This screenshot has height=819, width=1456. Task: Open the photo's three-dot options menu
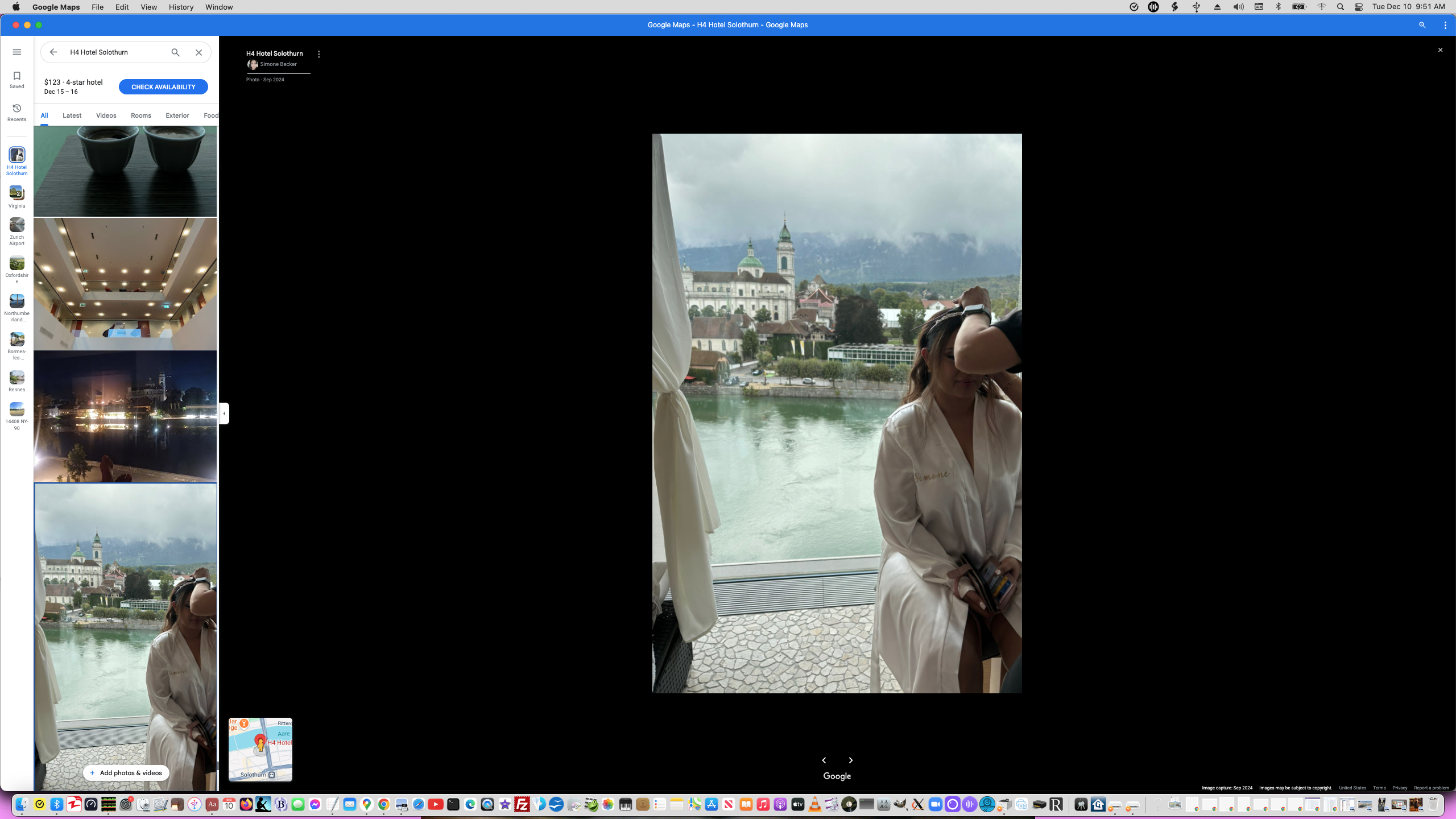tap(318, 54)
